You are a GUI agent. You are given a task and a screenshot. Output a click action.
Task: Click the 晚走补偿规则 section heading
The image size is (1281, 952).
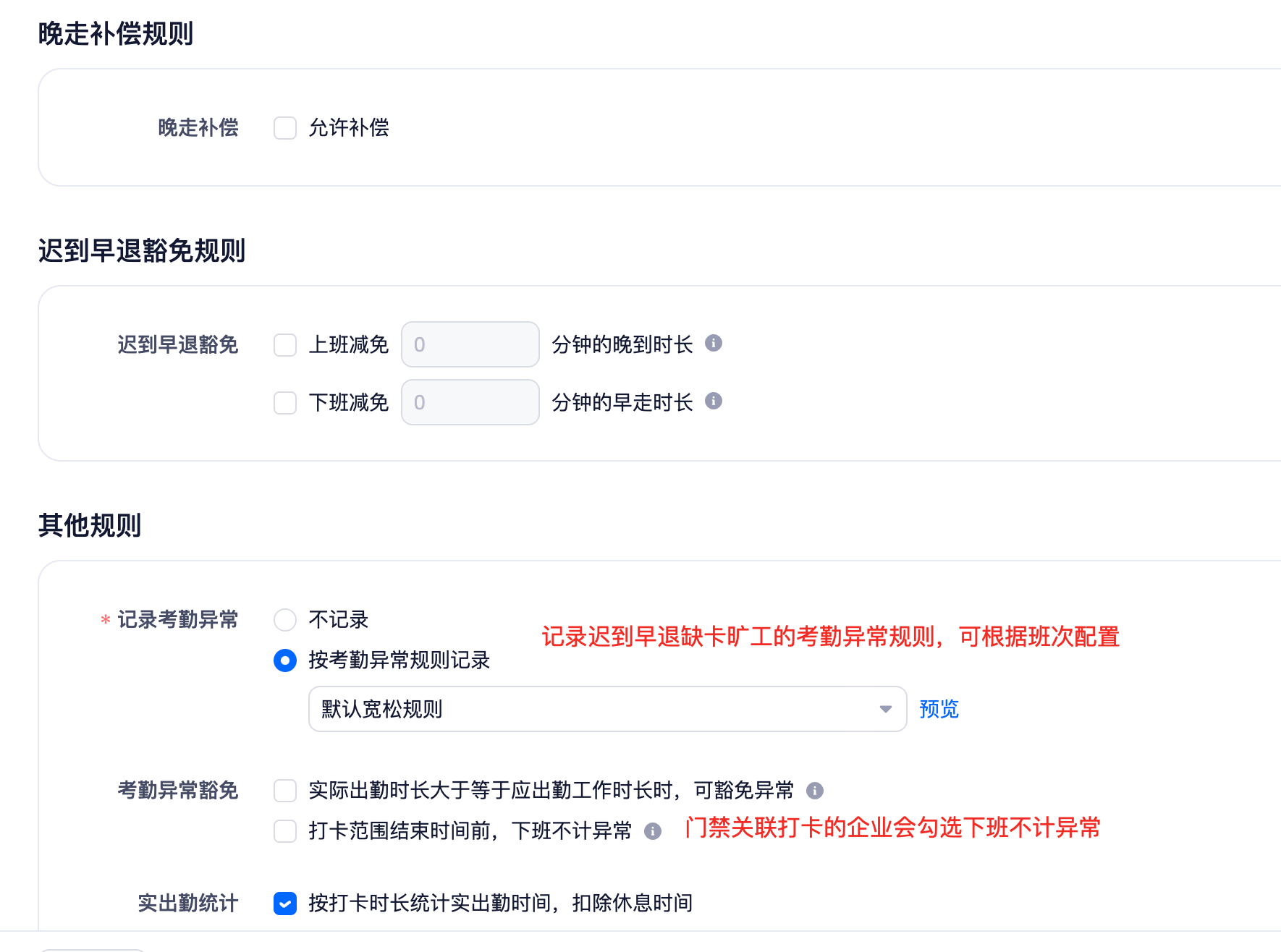point(116,34)
